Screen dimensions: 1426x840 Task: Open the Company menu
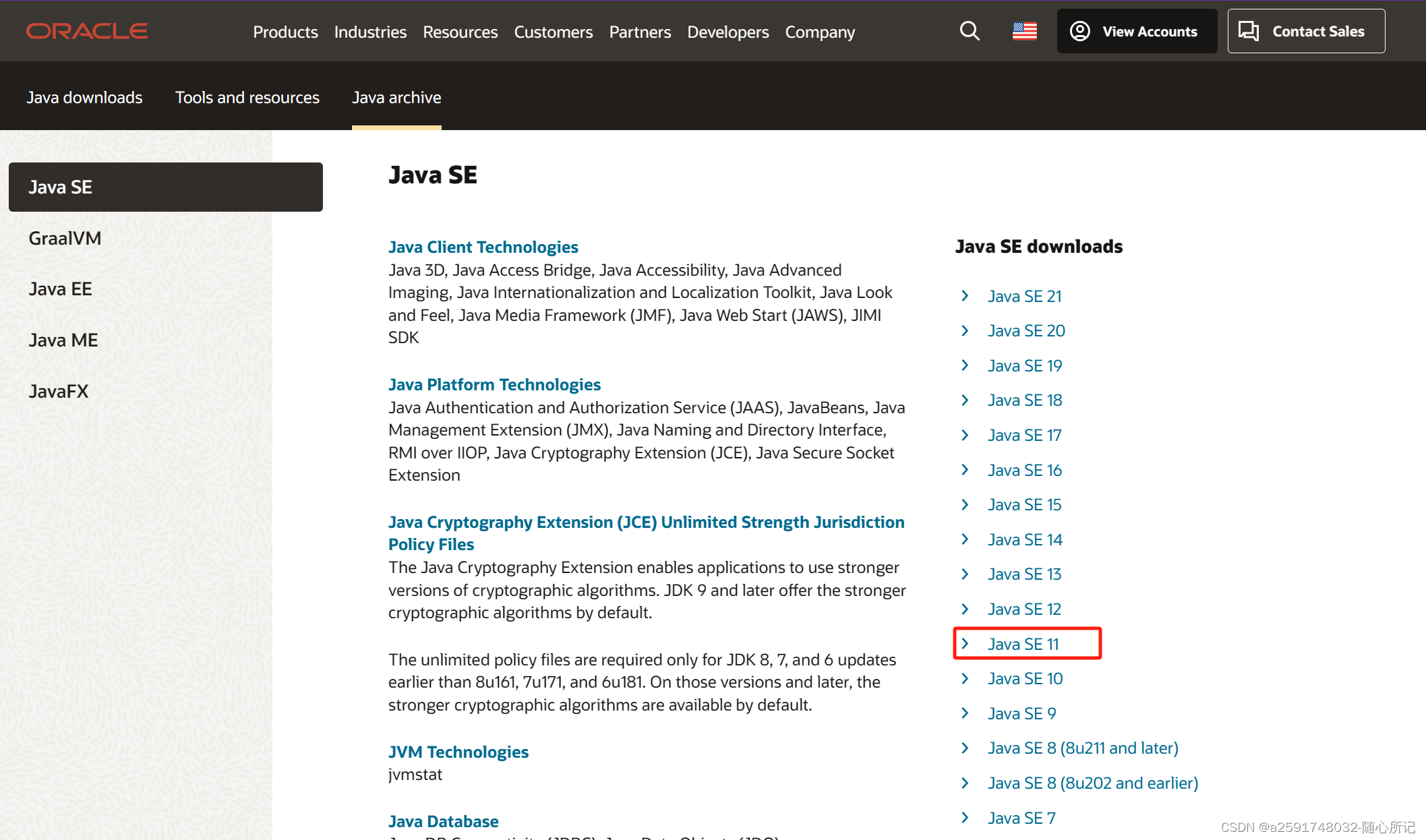819,32
